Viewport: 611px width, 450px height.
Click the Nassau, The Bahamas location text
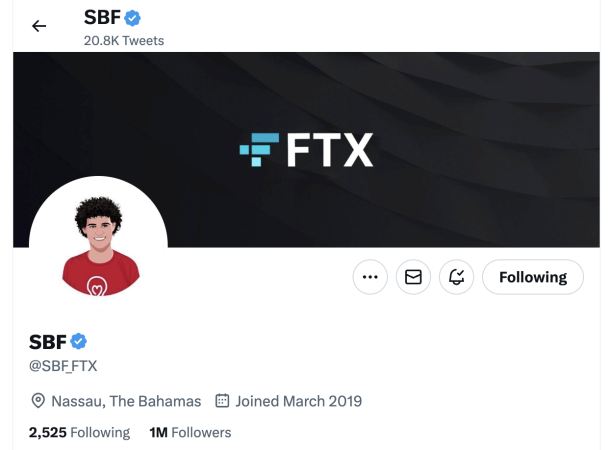(x=127, y=401)
